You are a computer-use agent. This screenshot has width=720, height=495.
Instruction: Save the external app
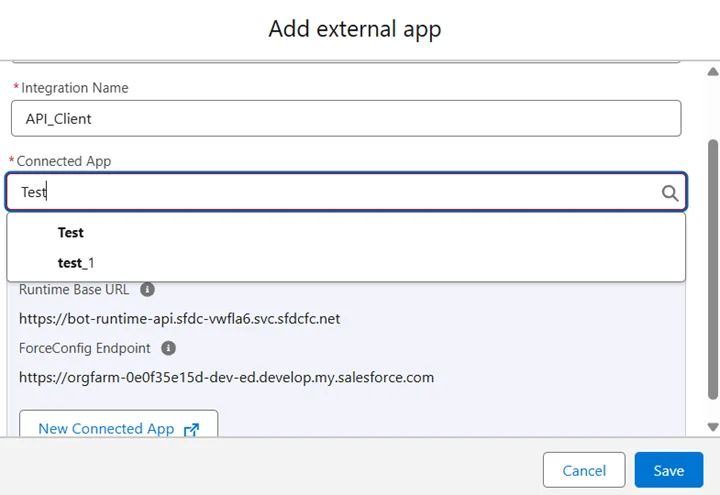tap(668, 470)
